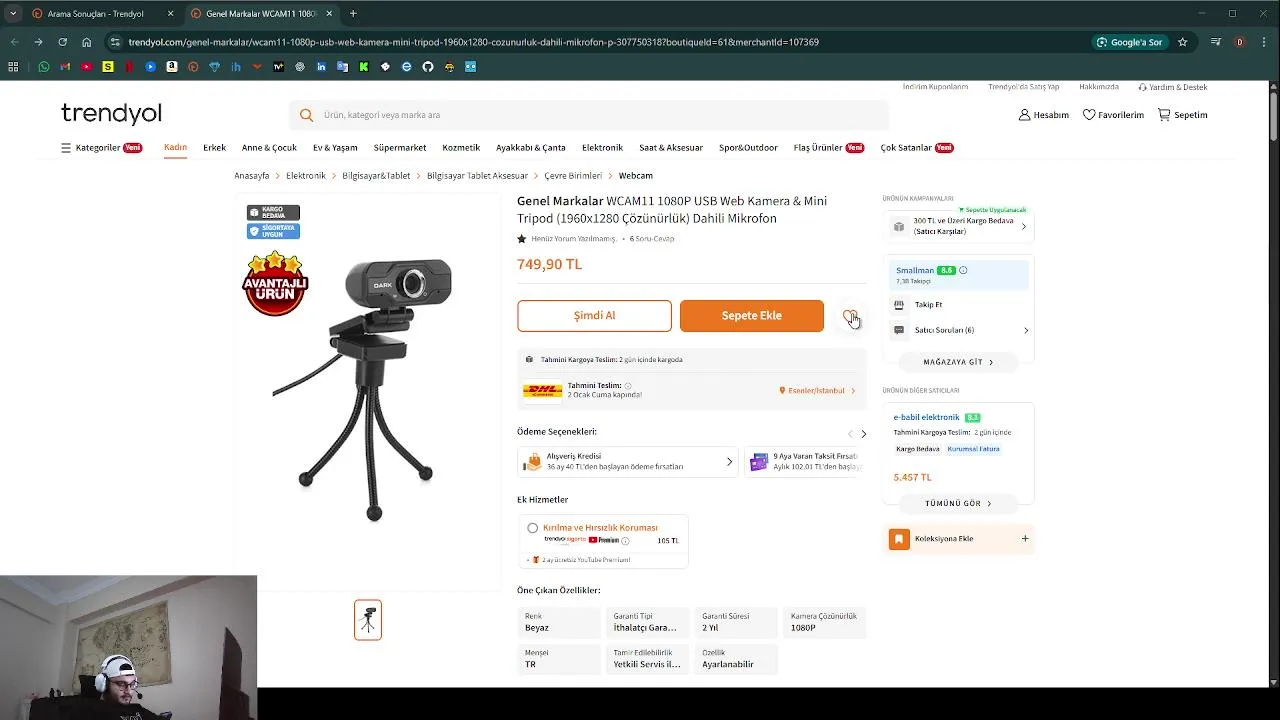This screenshot has height=720, width=1280.
Task: Open the Flaş Ürünler menu
Action: [828, 148]
